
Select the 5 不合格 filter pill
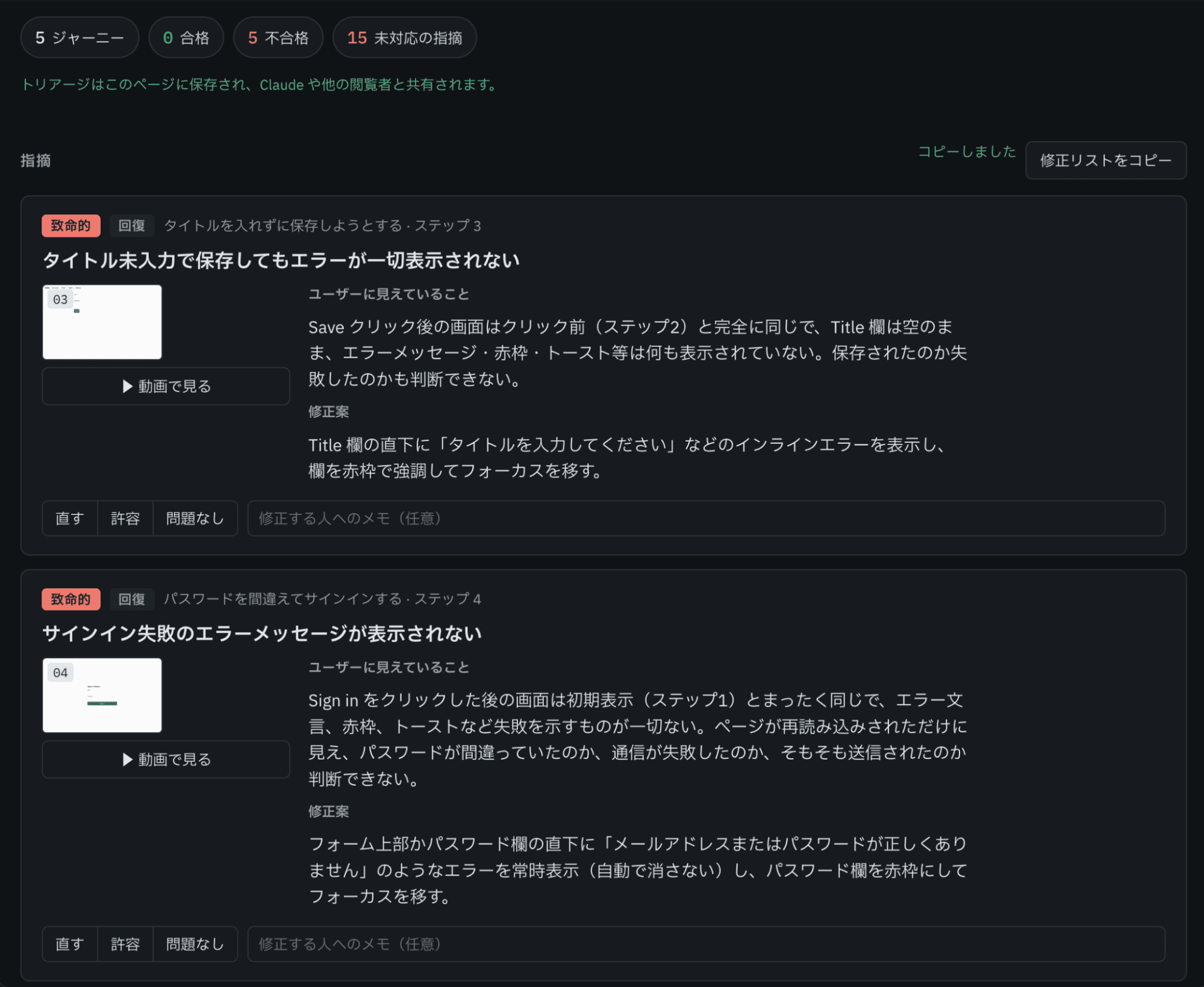(x=278, y=38)
